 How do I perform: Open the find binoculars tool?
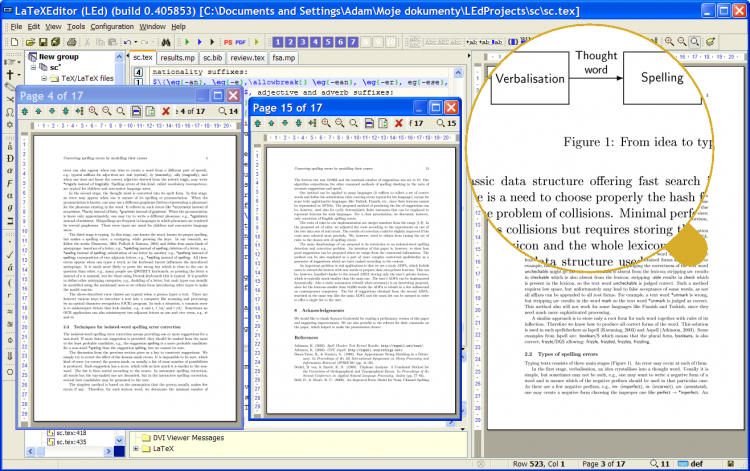click(166, 42)
